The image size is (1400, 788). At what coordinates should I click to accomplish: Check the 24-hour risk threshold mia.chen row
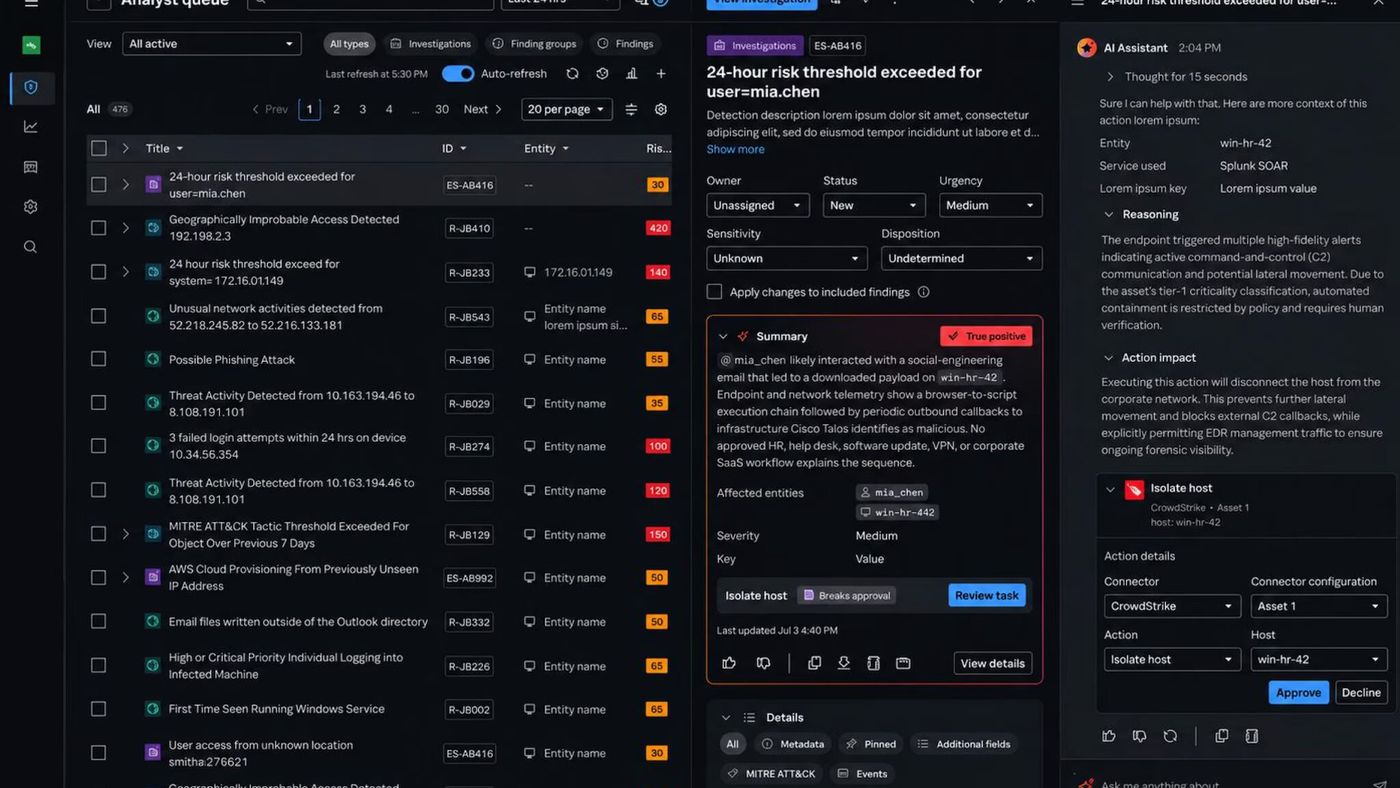coord(99,185)
